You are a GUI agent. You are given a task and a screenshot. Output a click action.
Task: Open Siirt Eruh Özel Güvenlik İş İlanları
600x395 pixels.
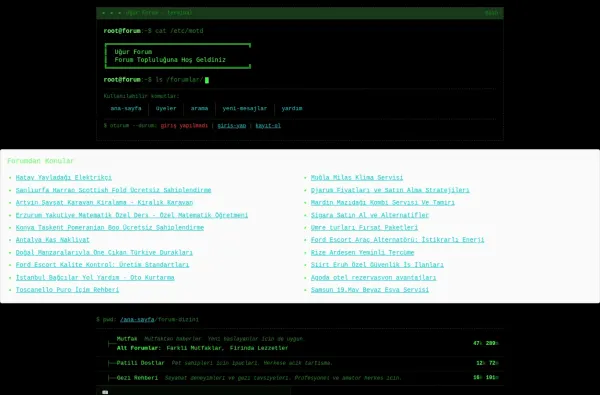(377, 265)
